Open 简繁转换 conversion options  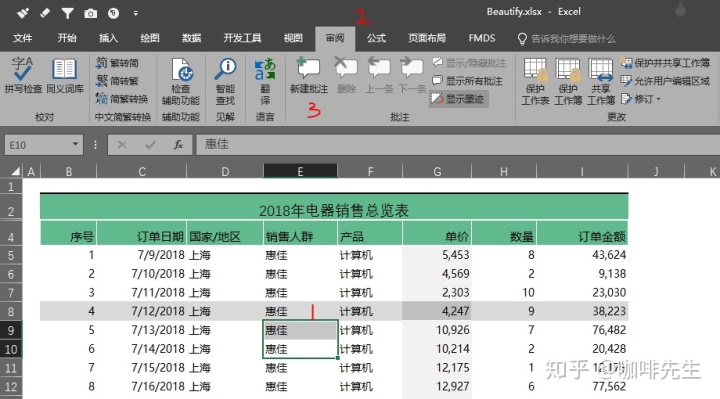click(122, 99)
